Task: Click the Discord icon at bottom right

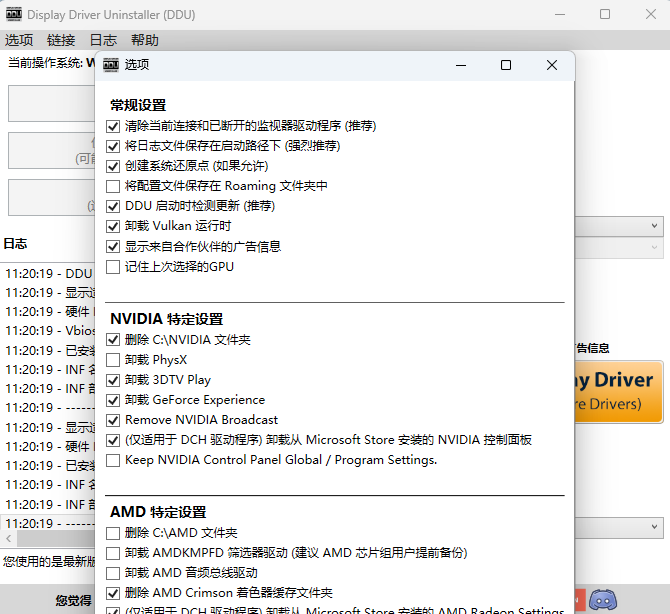Action: [603, 600]
